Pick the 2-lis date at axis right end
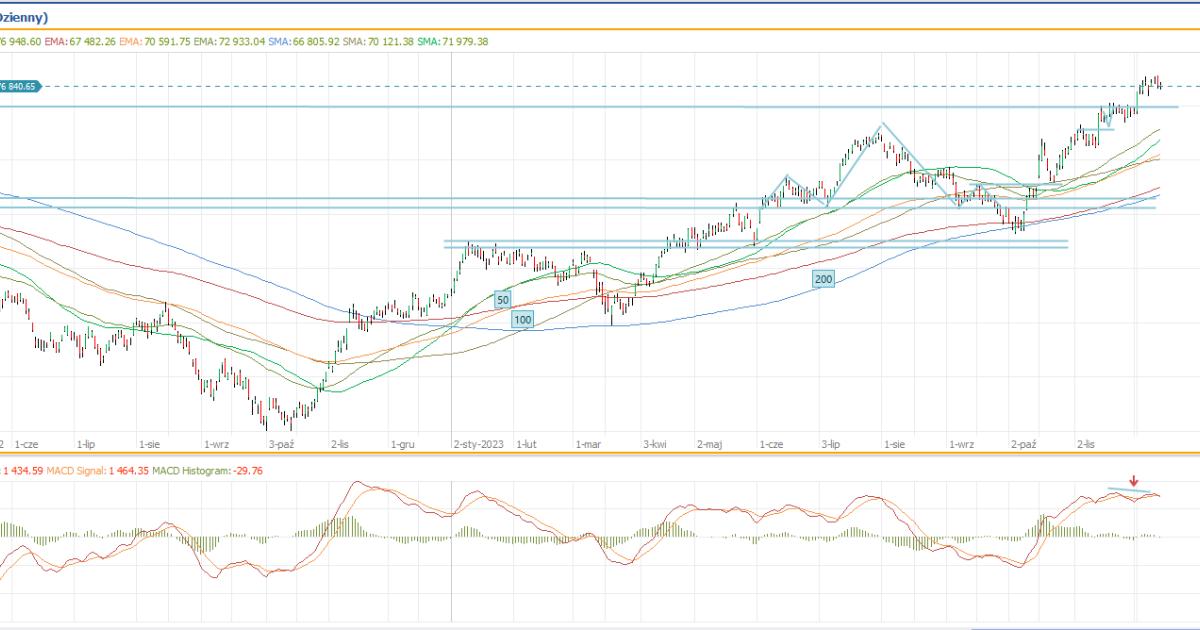Image resolution: width=1200 pixels, height=630 pixels. 1086,441
